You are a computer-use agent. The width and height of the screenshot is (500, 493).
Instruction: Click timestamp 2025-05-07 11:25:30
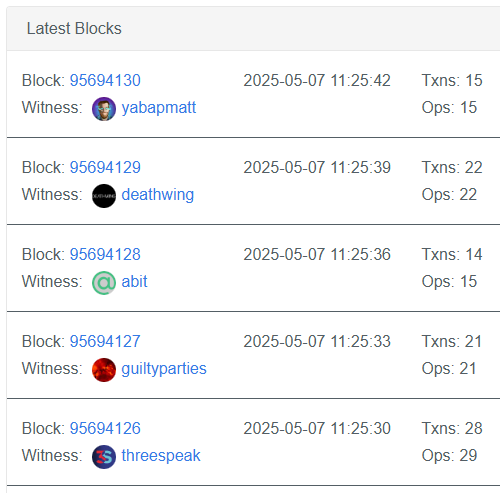[x=317, y=428]
